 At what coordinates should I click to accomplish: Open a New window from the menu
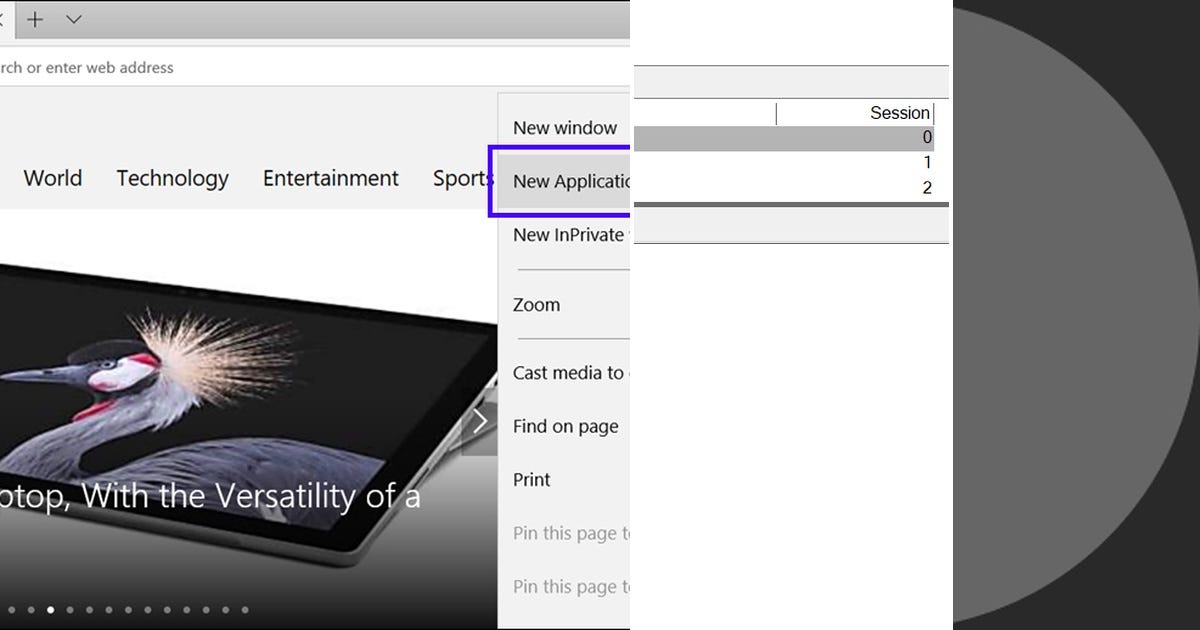[x=565, y=127]
